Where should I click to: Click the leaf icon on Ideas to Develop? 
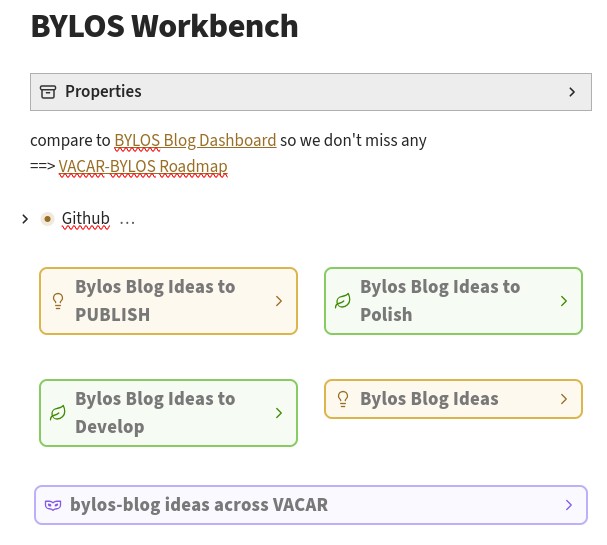pos(58,412)
